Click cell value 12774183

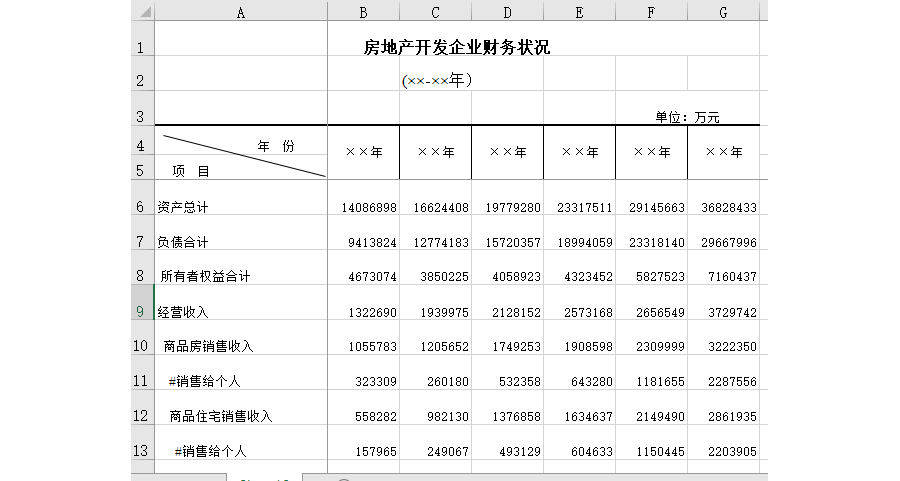point(441,243)
